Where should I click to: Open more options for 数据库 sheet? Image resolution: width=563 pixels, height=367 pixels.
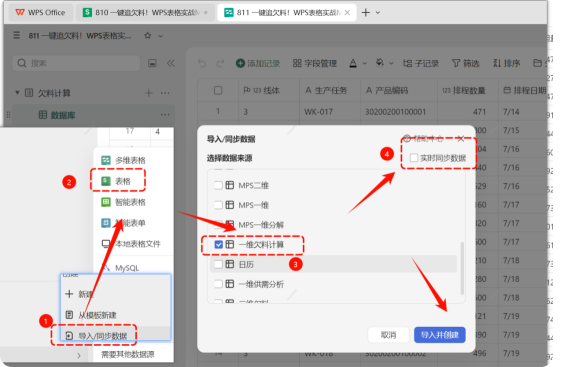(165, 115)
